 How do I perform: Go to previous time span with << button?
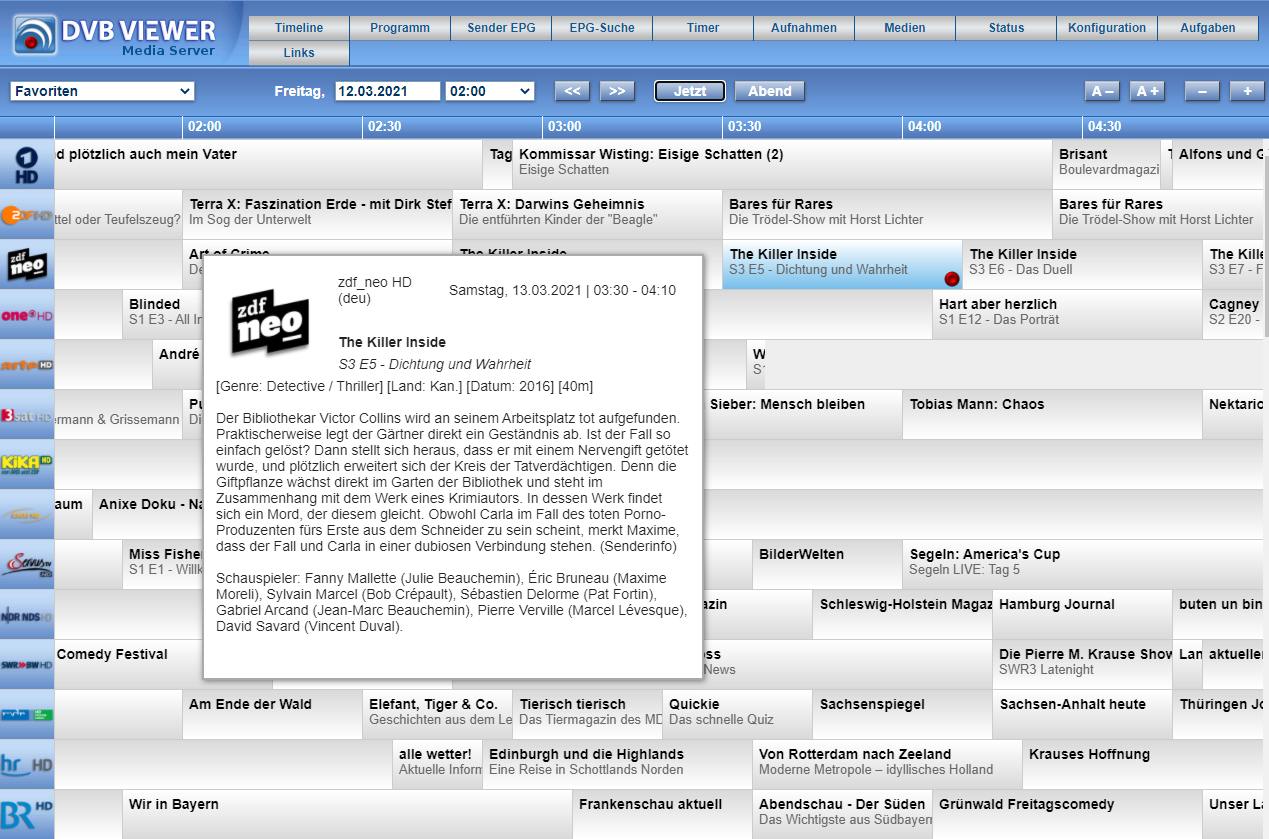572,91
